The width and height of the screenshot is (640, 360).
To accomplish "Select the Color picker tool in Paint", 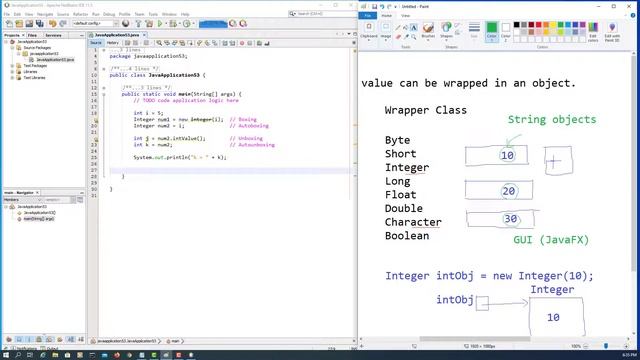I will [406, 37].
